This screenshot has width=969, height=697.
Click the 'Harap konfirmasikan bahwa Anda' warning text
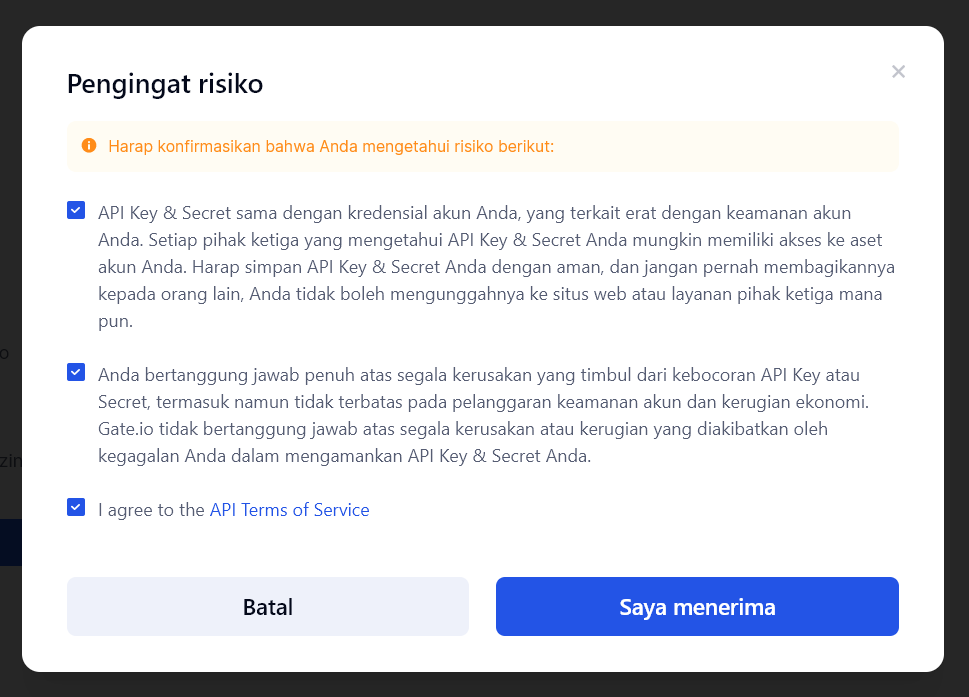click(331, 147)
